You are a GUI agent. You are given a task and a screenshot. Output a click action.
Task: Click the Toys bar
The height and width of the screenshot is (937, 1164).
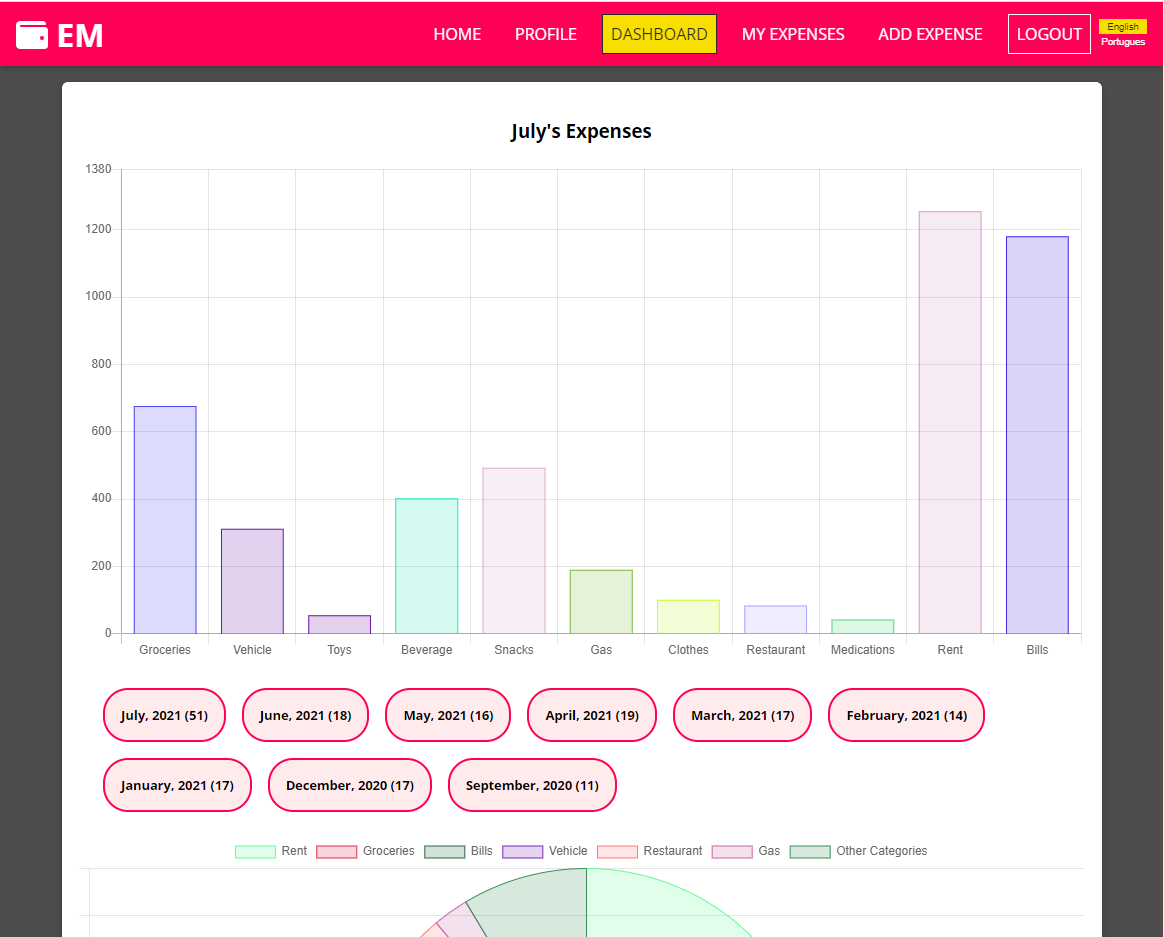[x=339, y=624]
